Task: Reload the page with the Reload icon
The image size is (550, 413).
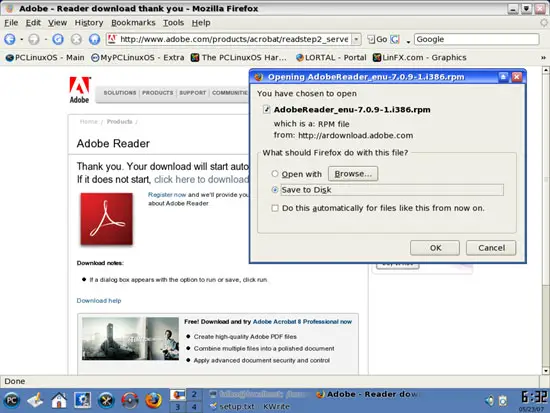Action: click(58, 39)
